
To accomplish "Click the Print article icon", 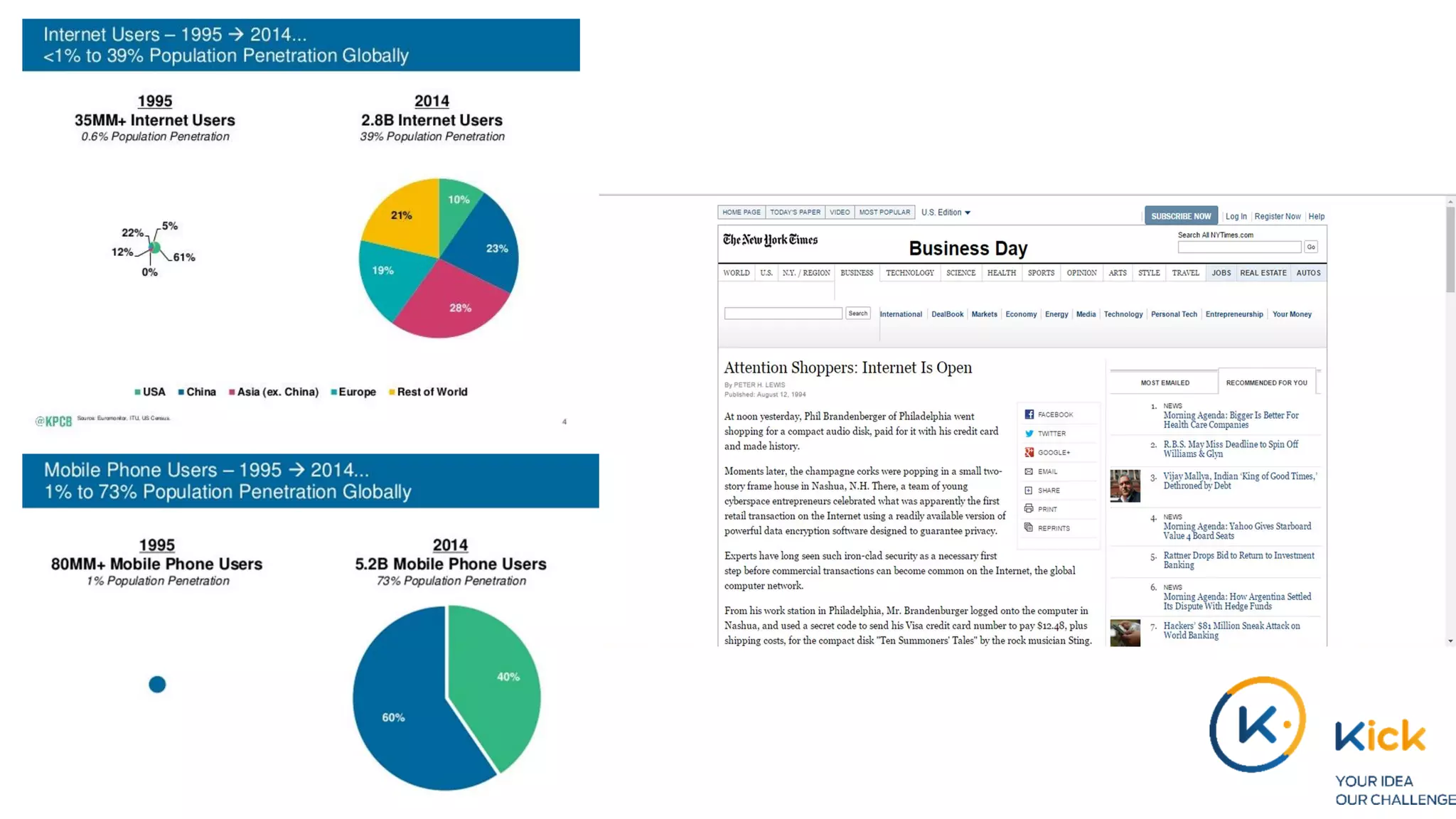I will [x=1029, y=509].
